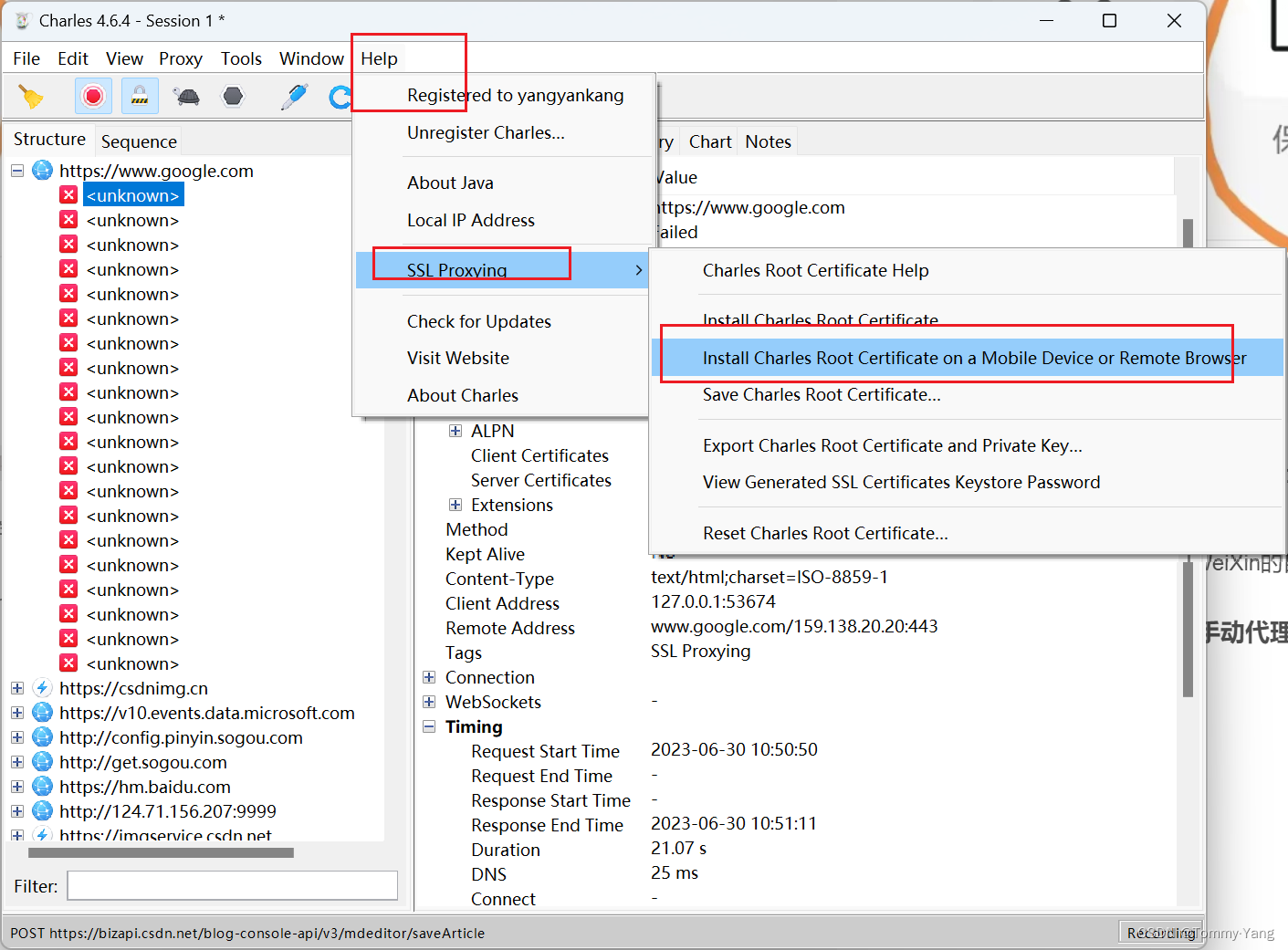Image resolution: width=1288 pixels, height=950 pixels.
Task: Collapse the https://www.google.com tree node
Action: tap(17, 171)
